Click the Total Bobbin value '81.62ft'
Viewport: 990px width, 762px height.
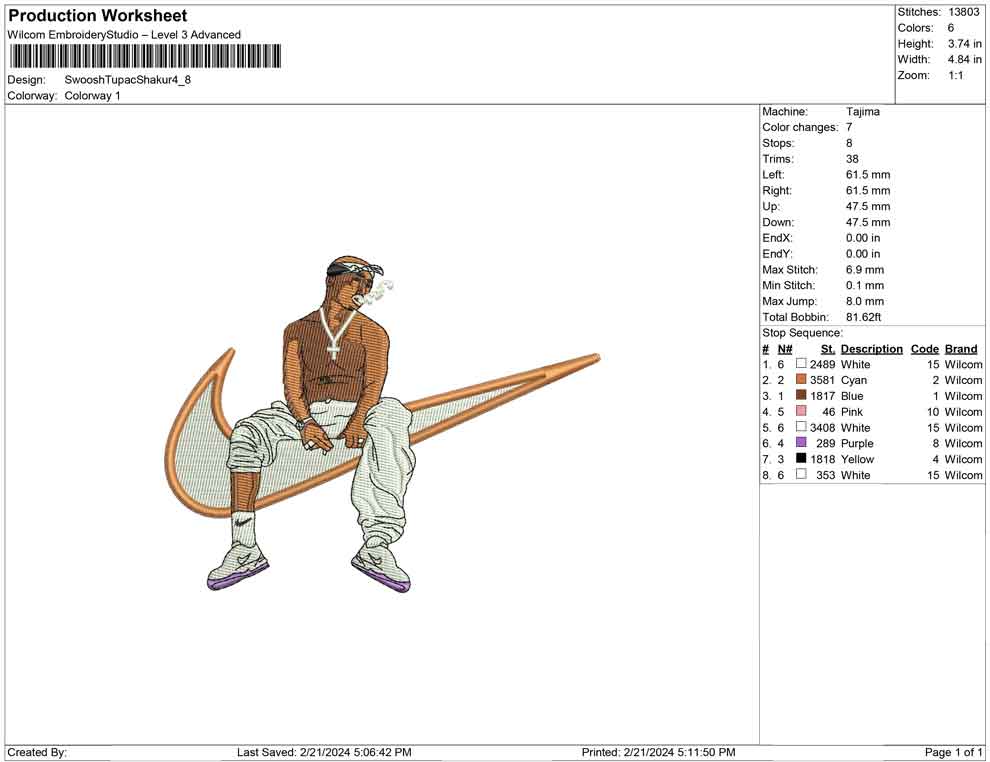click(863, 316)
